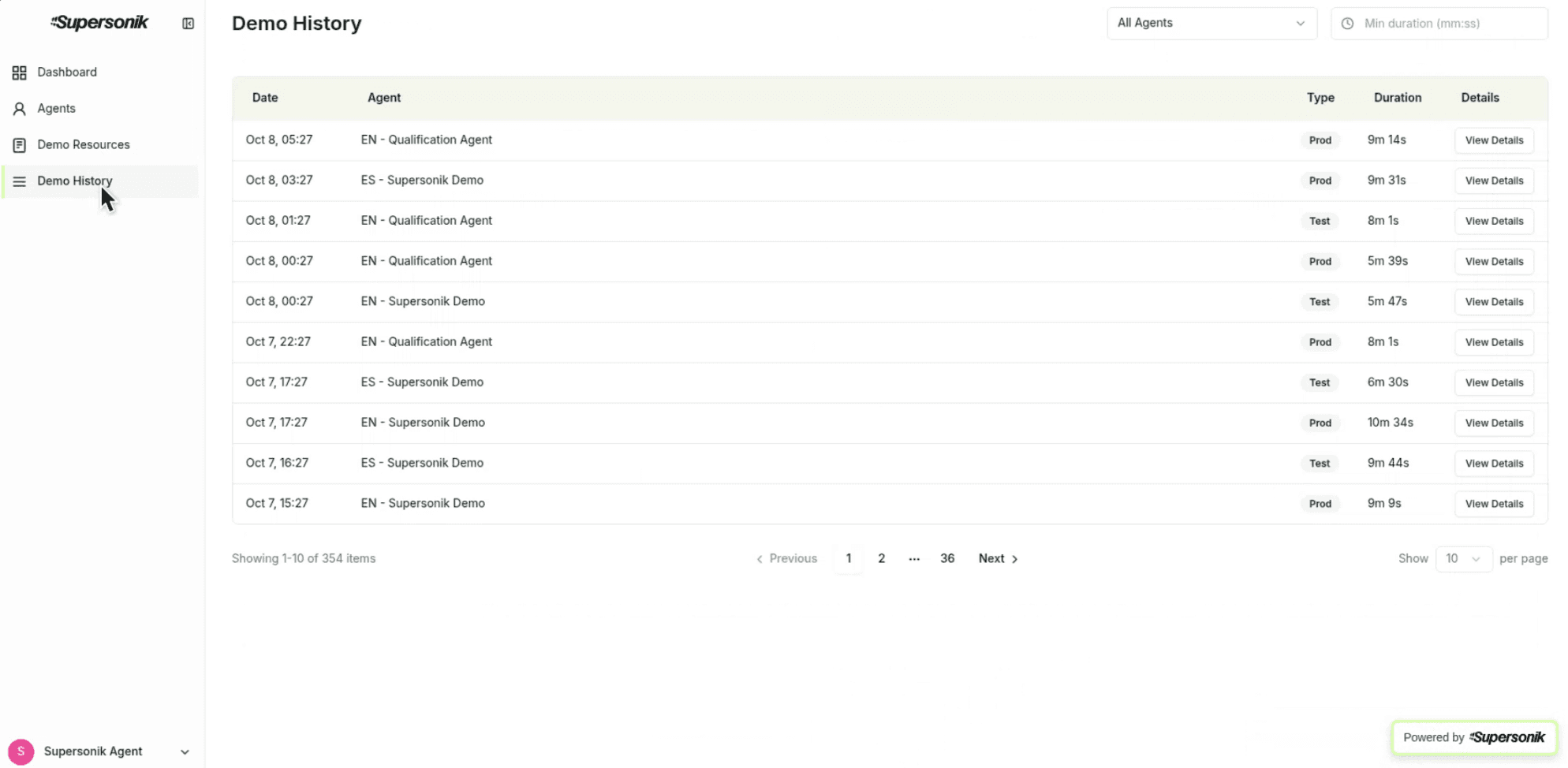This screenshot has width=1568, height=768.
Task: Click the Dashboard grid icon
Action: tap(20, 73)
